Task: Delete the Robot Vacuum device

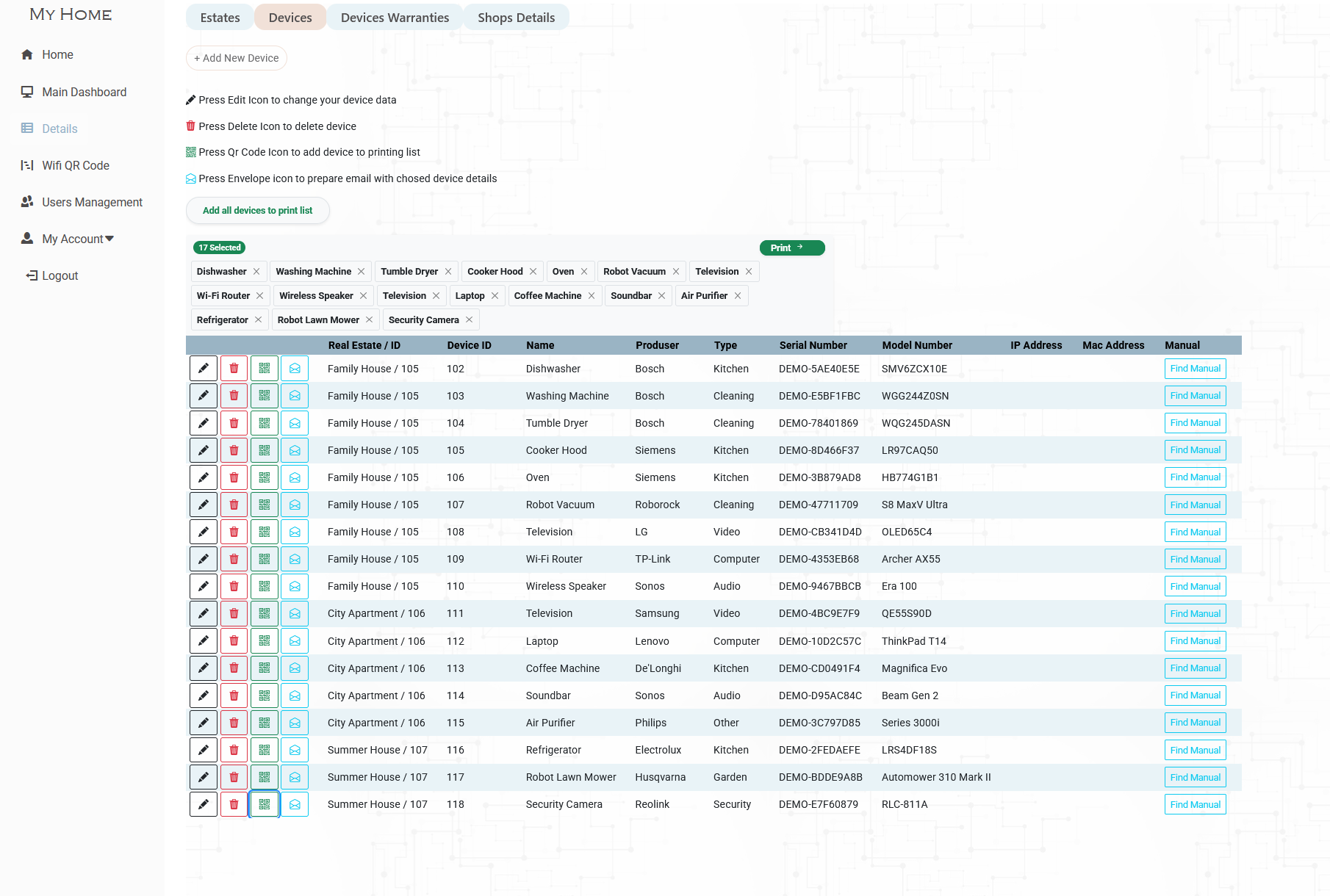Action: [234, 505]
